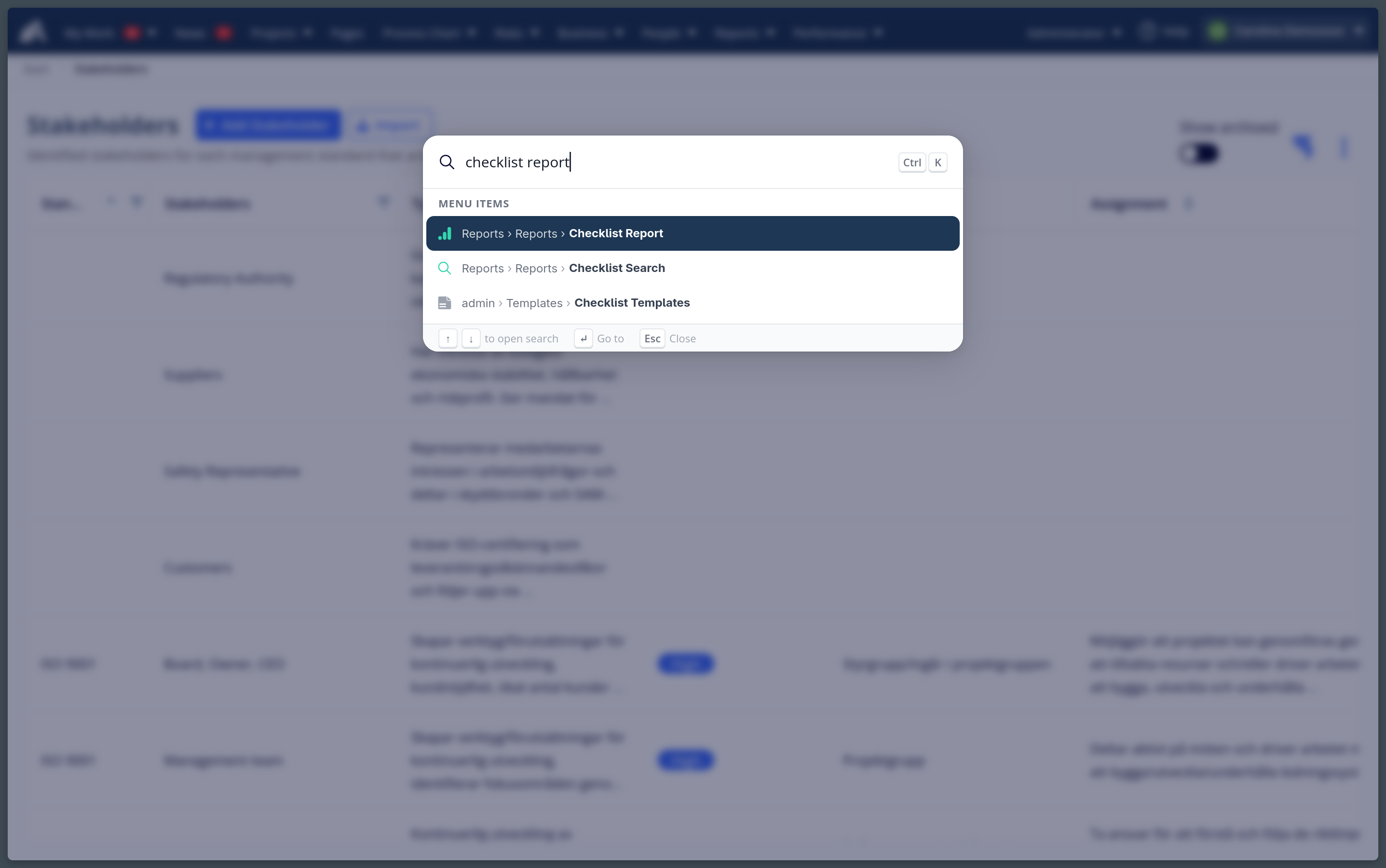Viewport: 1386px width, 868px height.
Task: Open the Checklist Report menu item
Action: pyautogui.click(x=615, y=233)
